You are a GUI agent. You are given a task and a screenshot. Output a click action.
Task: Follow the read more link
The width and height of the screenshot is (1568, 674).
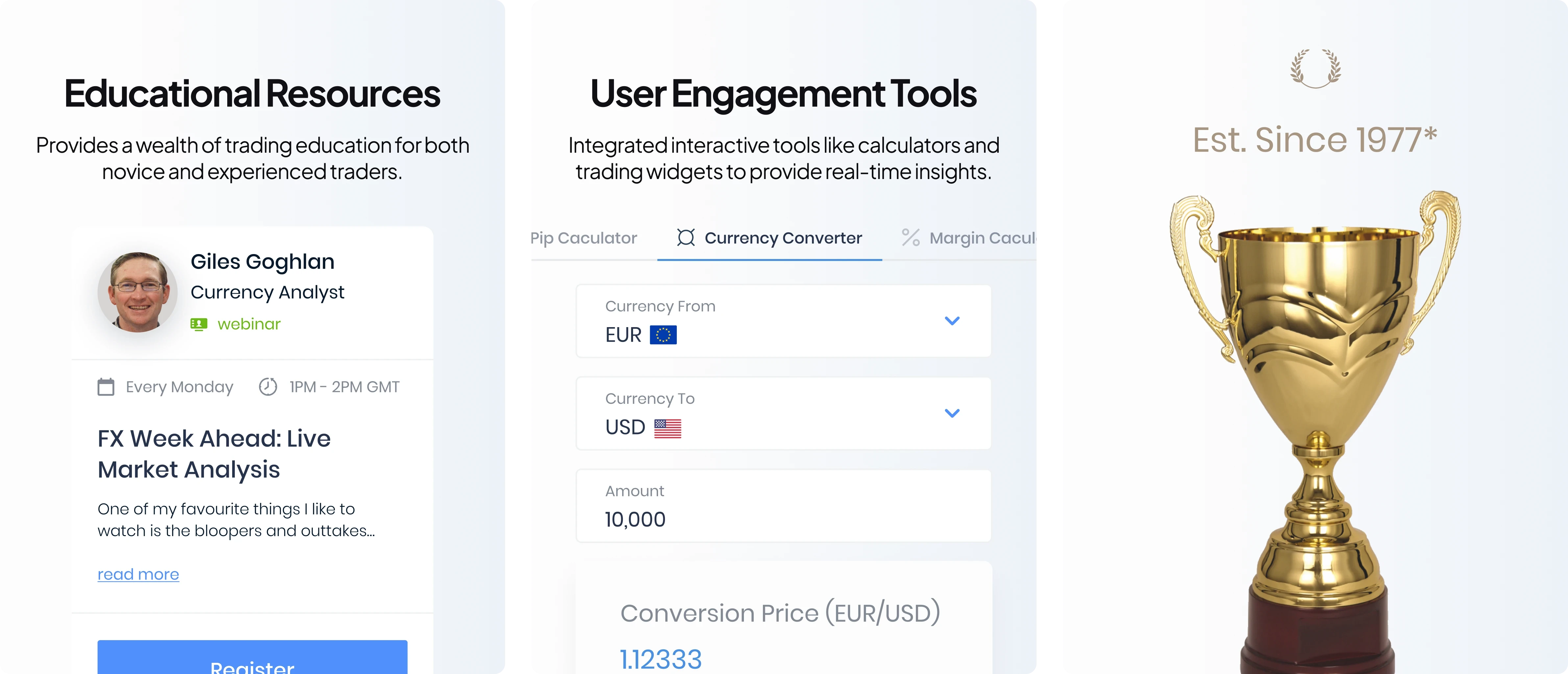(x=138, y=575)
